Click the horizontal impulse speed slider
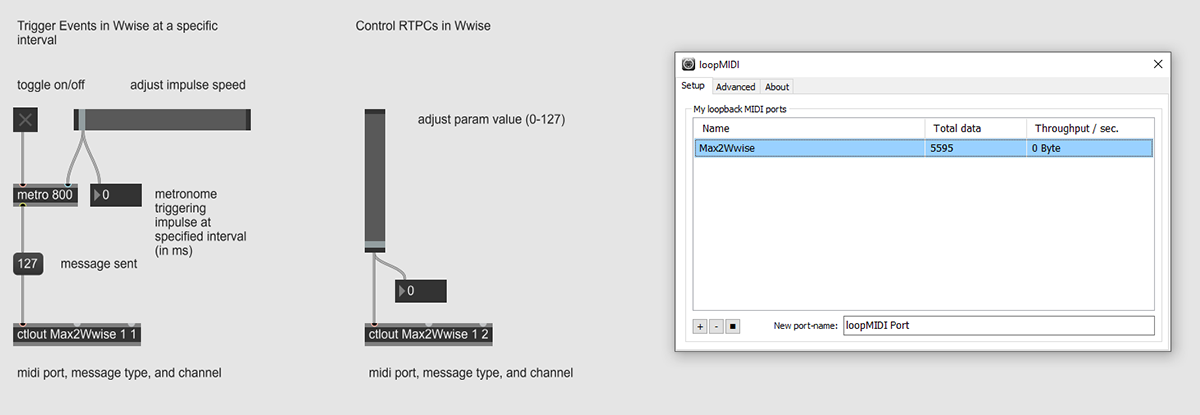1200x415 pixels. point(162,120)
